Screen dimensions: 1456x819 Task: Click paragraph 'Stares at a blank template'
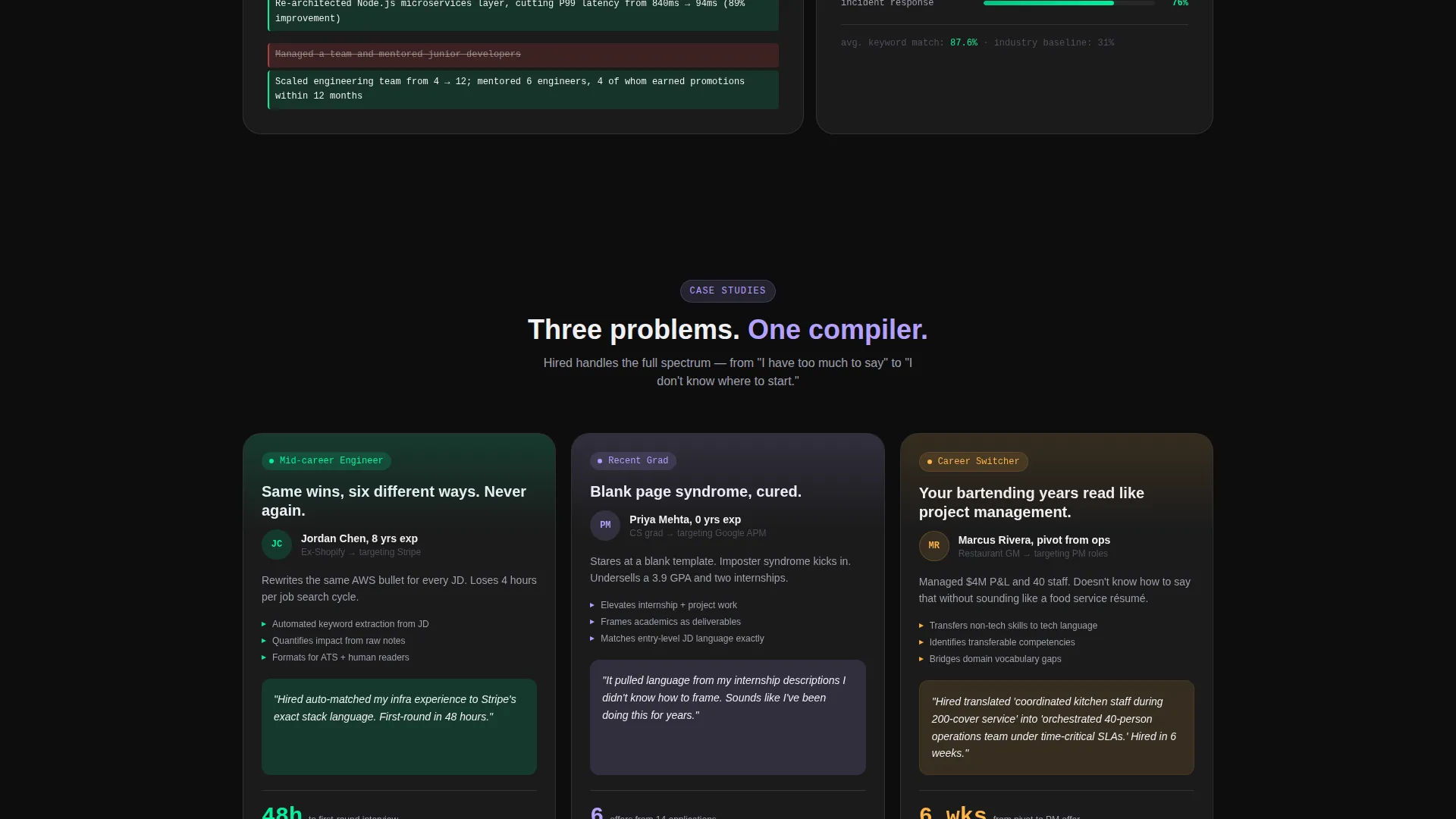pyautogui.click(x=720, y=570)
